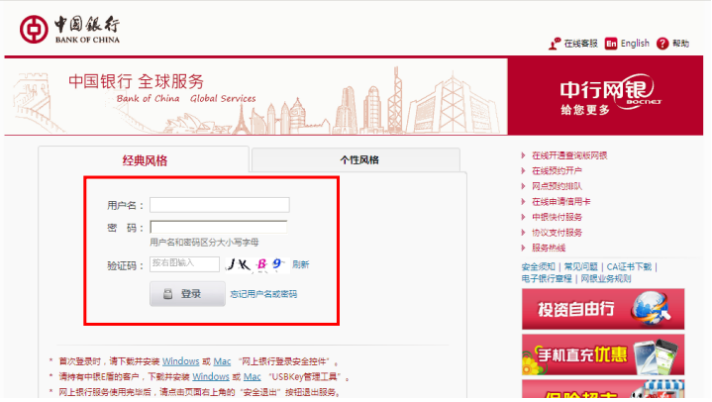Open 在线开通查询版网银 link
The height and width of the screenshot is (402, 712).
coord(569,155)
